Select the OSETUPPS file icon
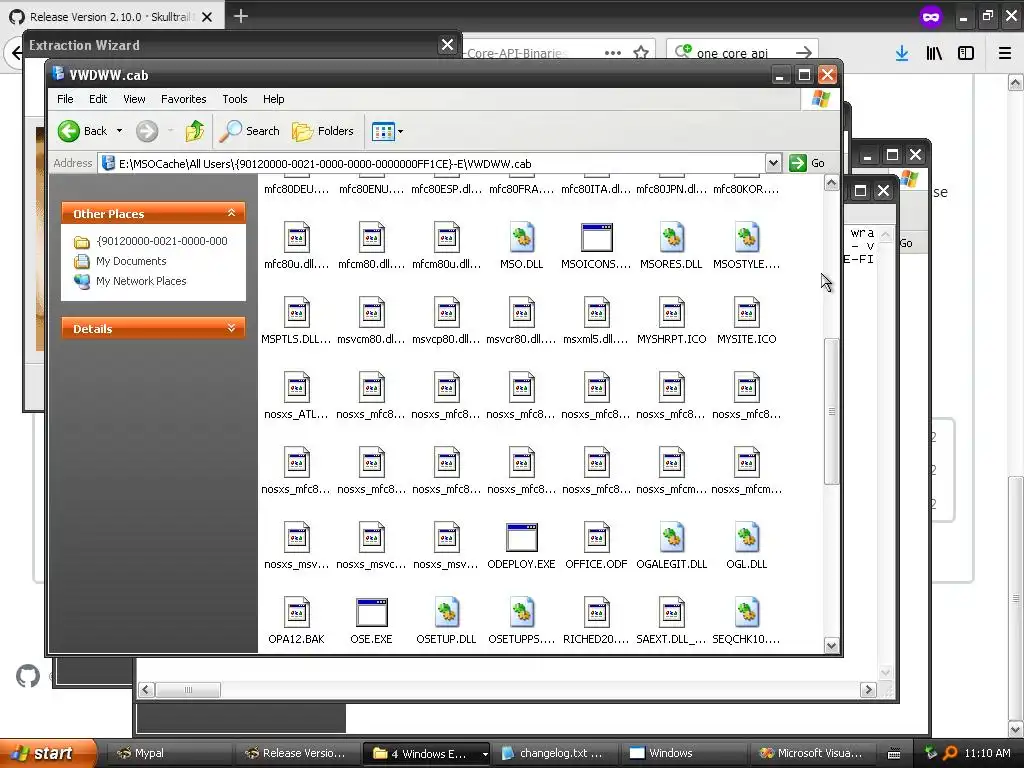 521,613
